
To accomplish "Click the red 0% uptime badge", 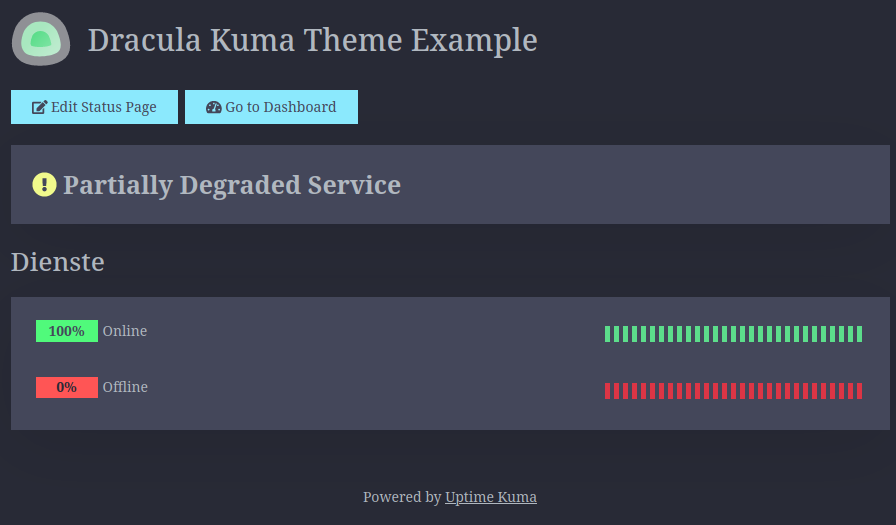I will pyautogui.click(x=67, y=387).
